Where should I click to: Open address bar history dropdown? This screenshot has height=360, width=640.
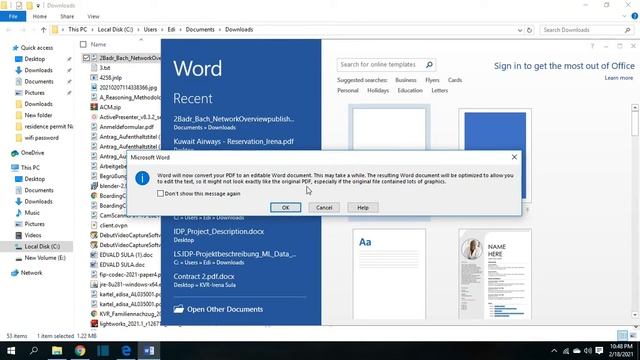click(520, 30)
